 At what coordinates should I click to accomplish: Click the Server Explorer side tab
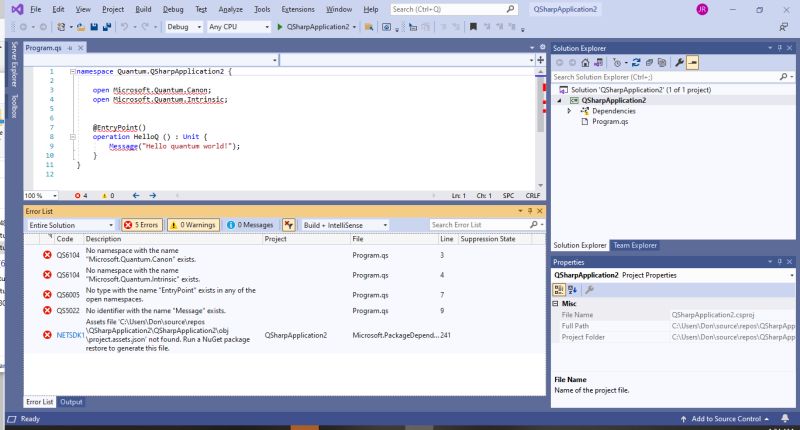(x=14, y=64)
